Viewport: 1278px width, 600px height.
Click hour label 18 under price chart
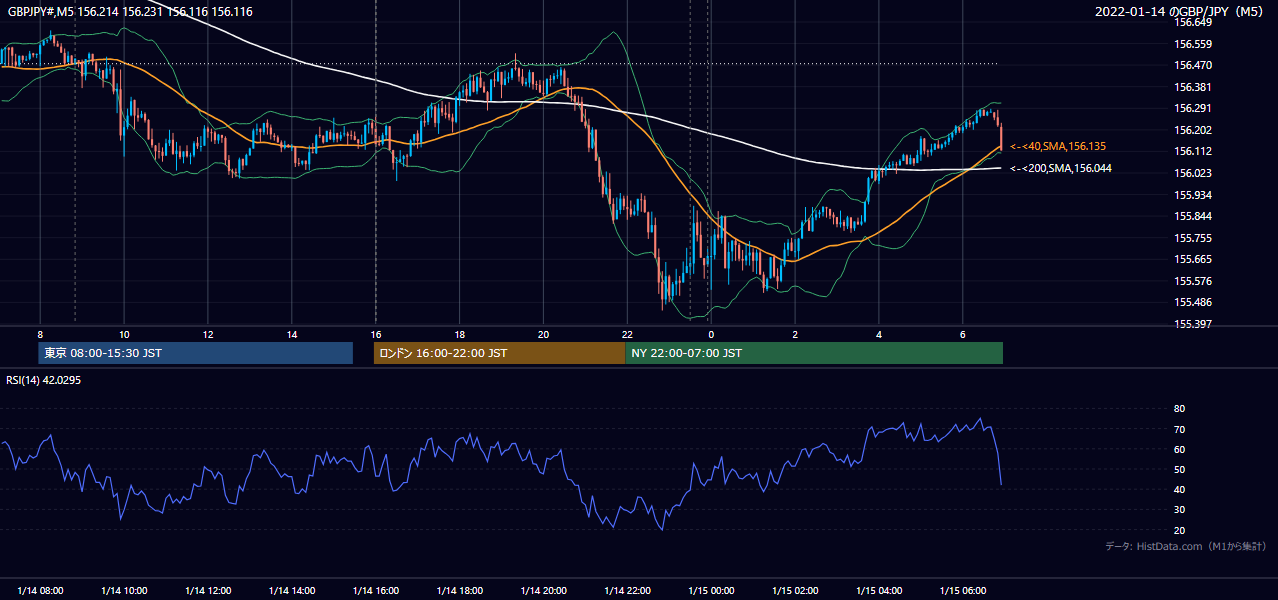pos(460,334)
